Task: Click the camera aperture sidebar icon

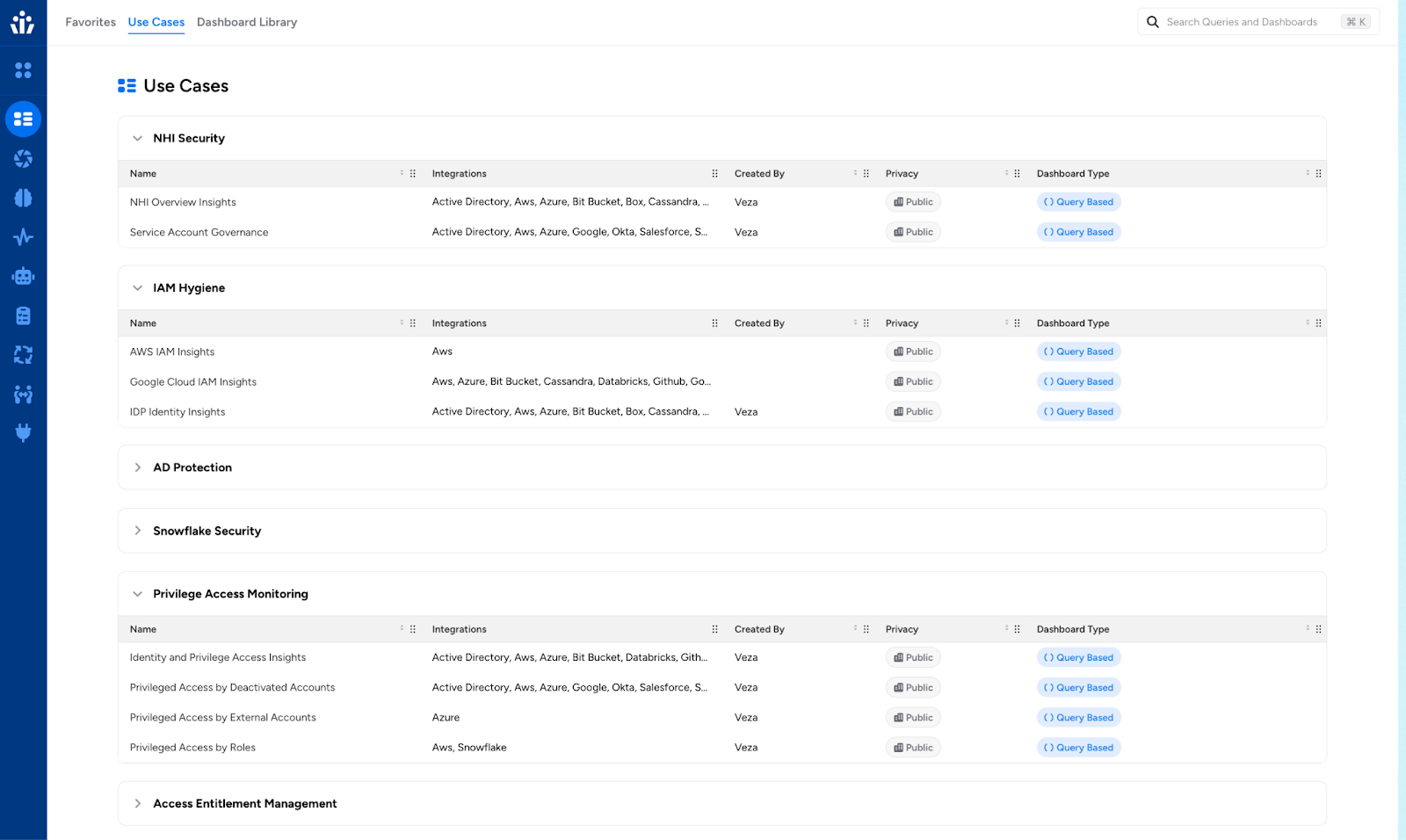Action: tap(23, 158)
